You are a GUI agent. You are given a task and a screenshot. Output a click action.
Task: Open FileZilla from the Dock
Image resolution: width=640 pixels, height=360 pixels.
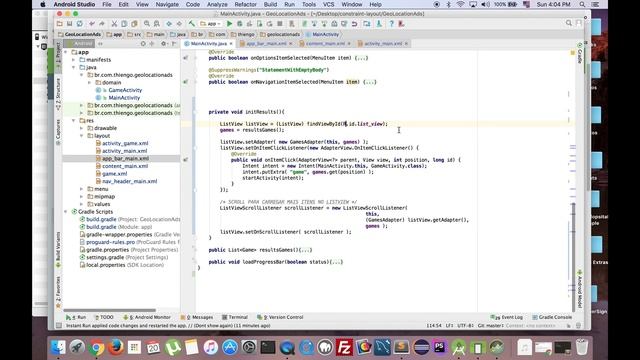344,347
